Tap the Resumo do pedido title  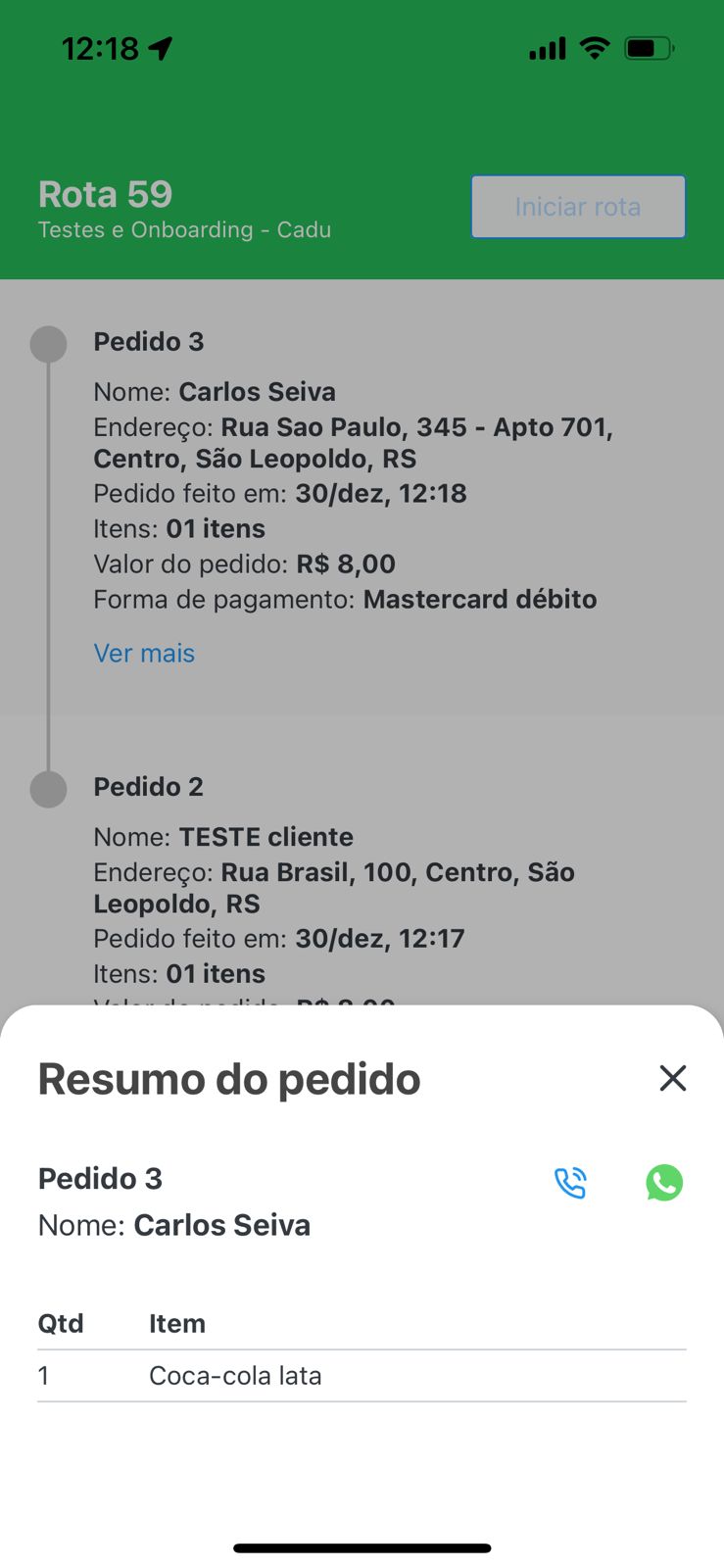tap(229, 1079)
